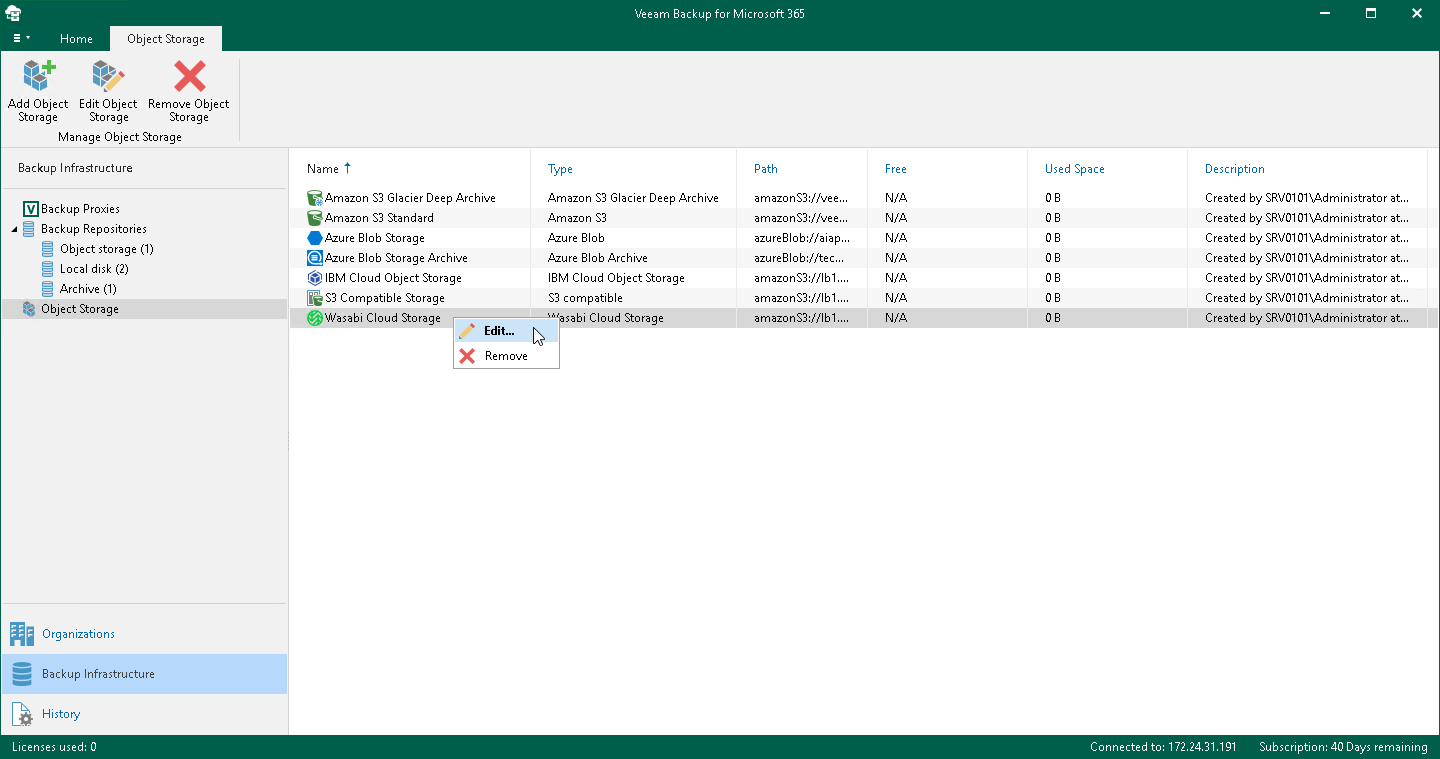Click the Azure Blob Storage hexagon icon
The image size is (1440, 759).
(x=315, y=238)
